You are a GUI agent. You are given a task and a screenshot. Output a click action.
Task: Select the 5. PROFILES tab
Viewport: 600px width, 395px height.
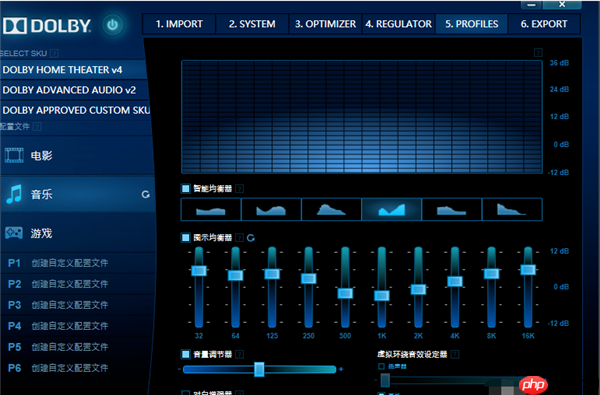coord(471,24)
